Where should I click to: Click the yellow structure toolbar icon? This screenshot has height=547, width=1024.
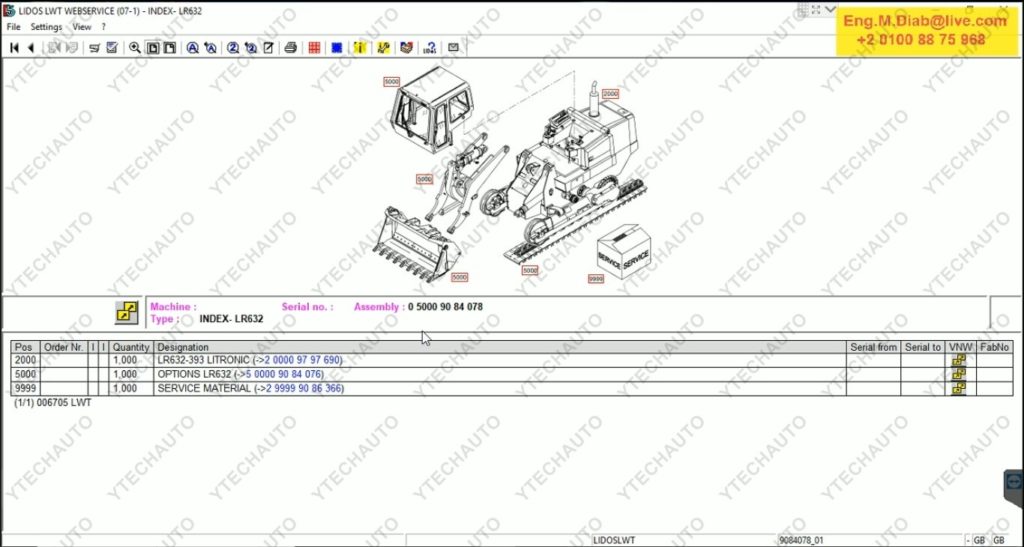point(383,48)
